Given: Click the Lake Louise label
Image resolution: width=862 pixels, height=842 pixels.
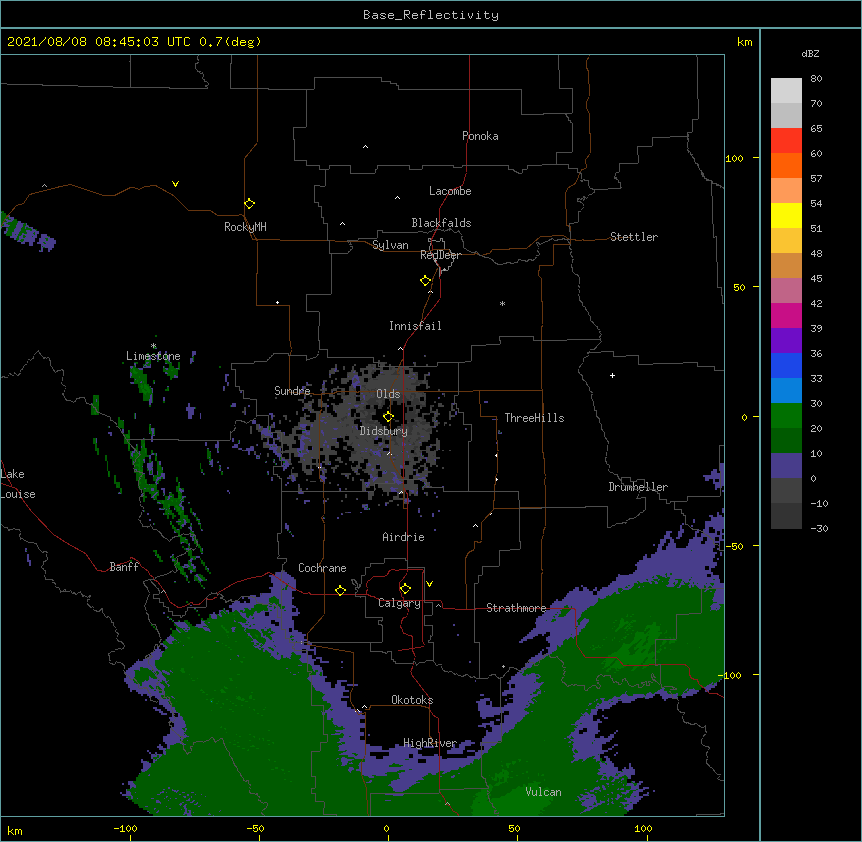Looking at the screenshot, I should coord(18,484).
